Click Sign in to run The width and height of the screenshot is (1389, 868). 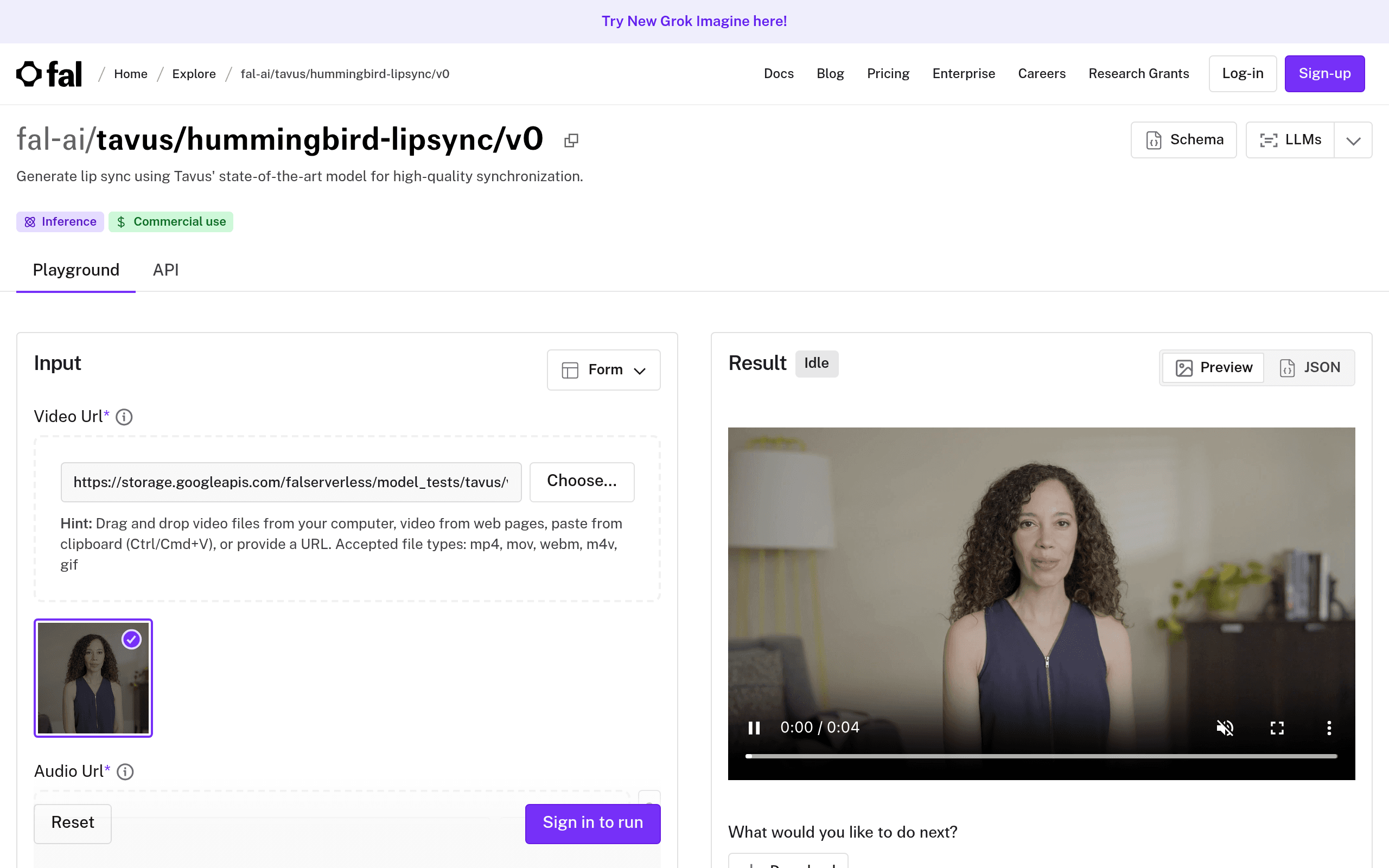point(592,822)
